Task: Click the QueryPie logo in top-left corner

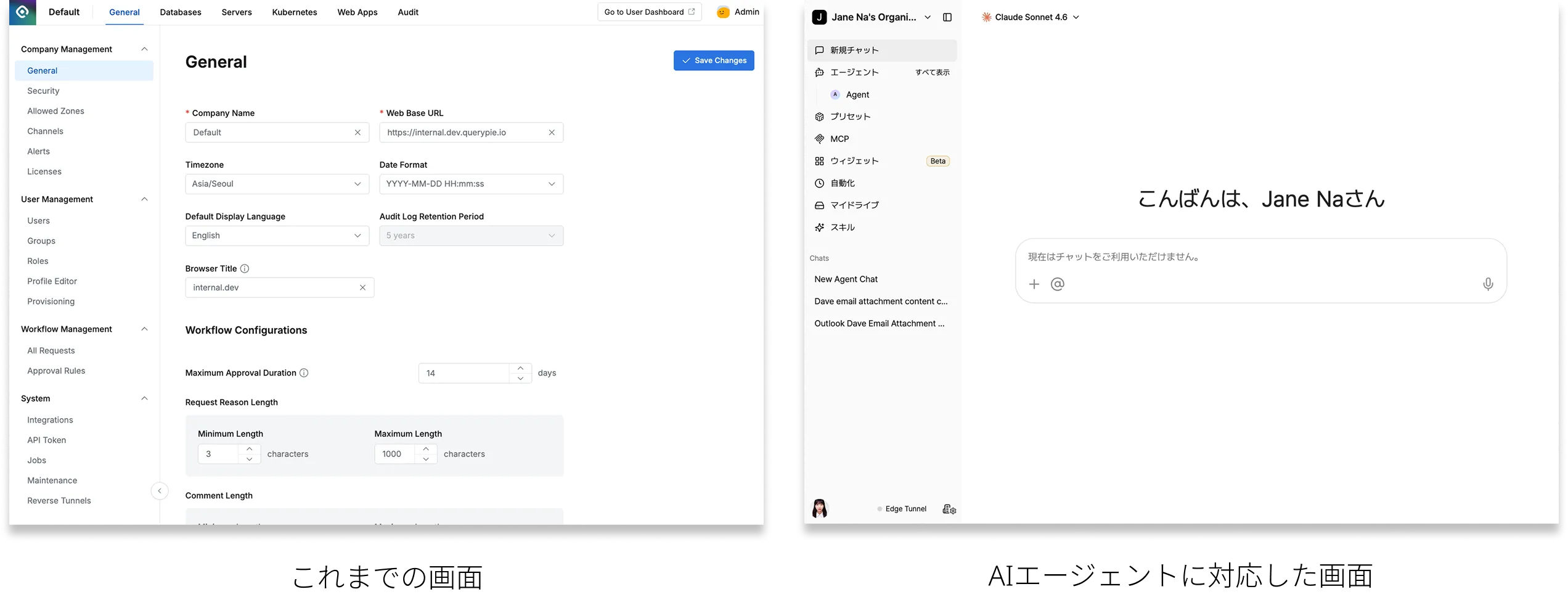Action: [x=22, y=12]
